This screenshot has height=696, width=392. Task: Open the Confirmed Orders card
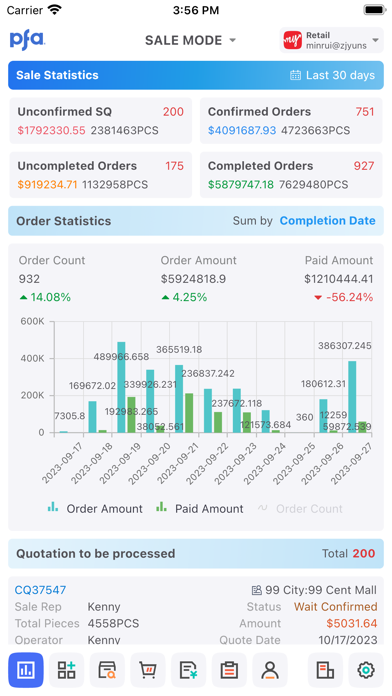pyautogui.click(x=291, y=121)
